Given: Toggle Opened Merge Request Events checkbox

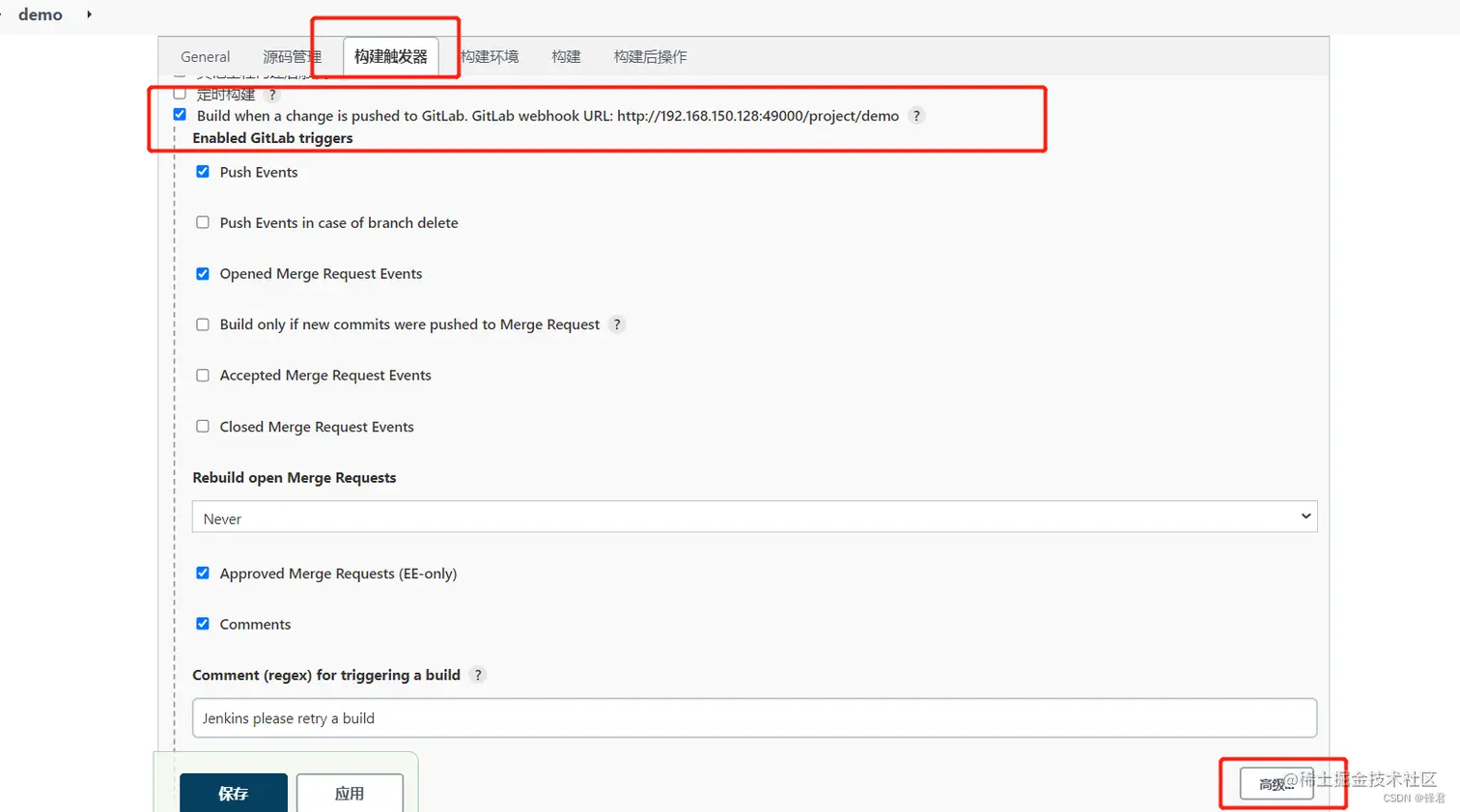Looking at the screenshot, I should pyautogui.click(x=203, y=274).
